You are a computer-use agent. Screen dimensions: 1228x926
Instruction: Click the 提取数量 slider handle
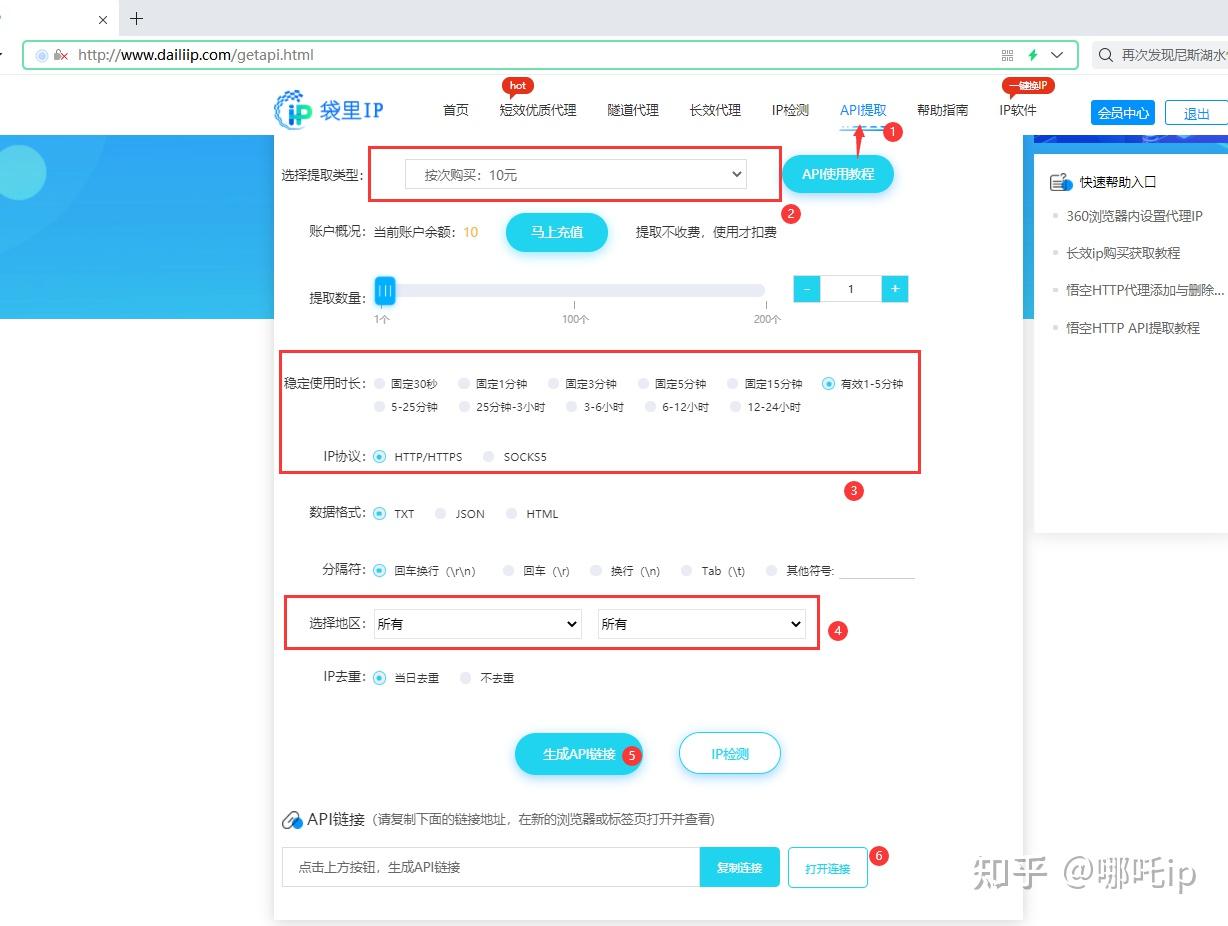pyautogui.click(x=385, y=290)
